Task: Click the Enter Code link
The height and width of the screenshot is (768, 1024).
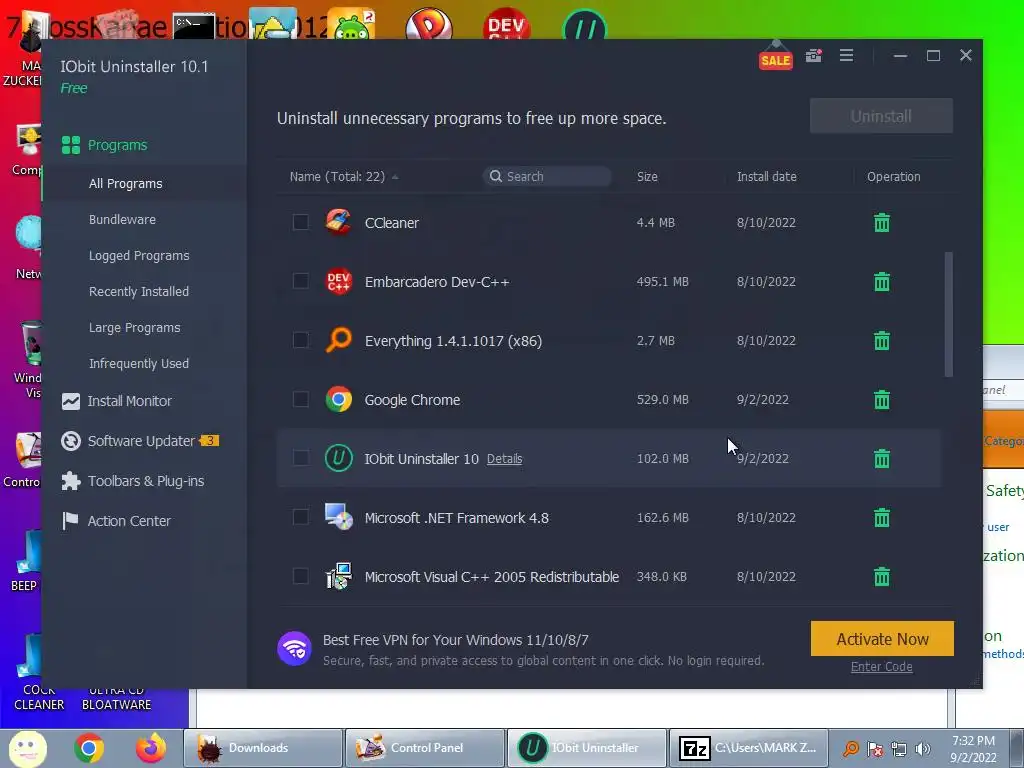Action: click(x=882, y=667)
